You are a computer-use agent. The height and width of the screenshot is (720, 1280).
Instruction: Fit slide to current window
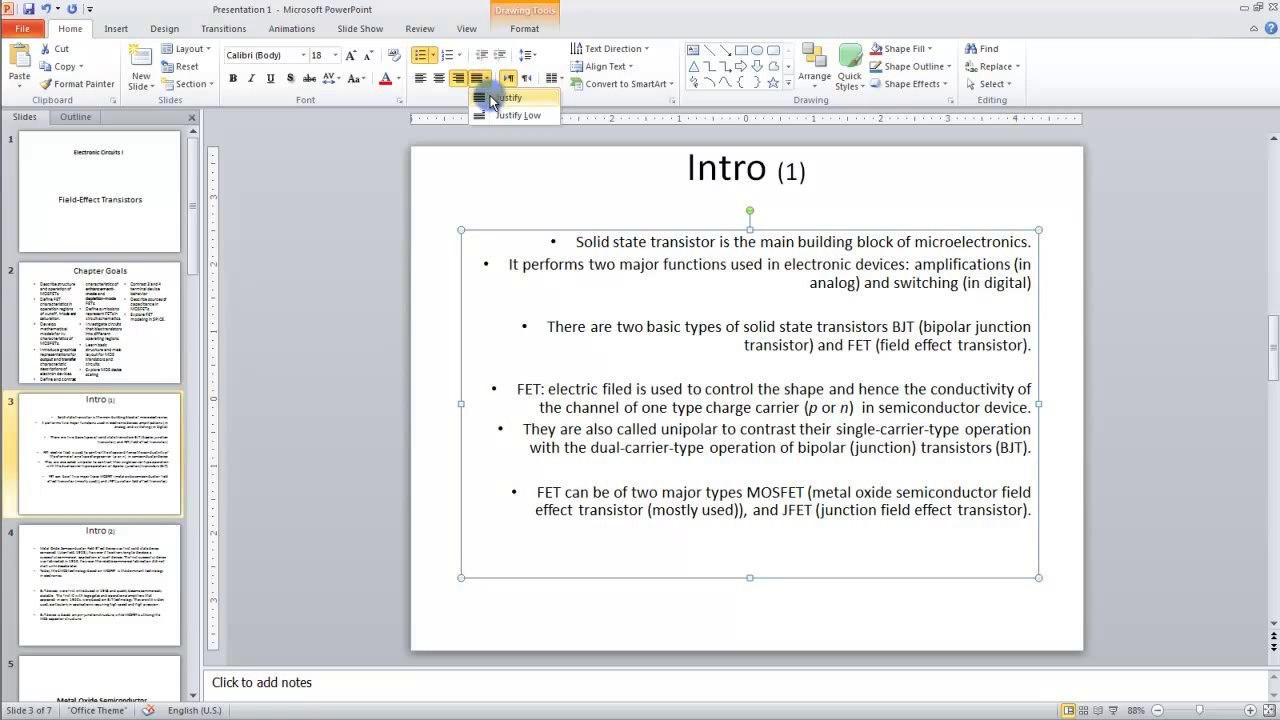(1269, 710)
